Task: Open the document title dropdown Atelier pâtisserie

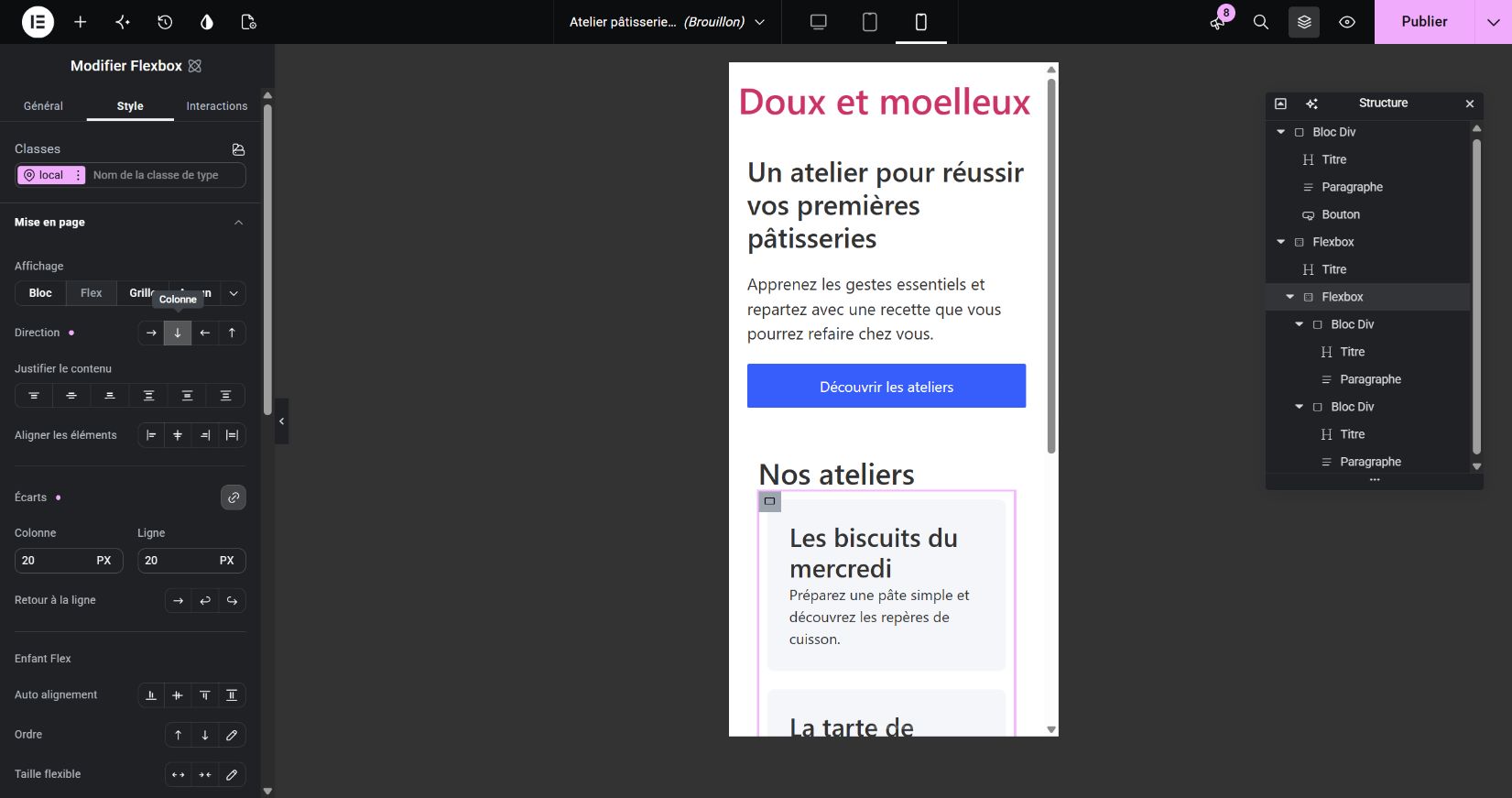Action: click(667, 22)
